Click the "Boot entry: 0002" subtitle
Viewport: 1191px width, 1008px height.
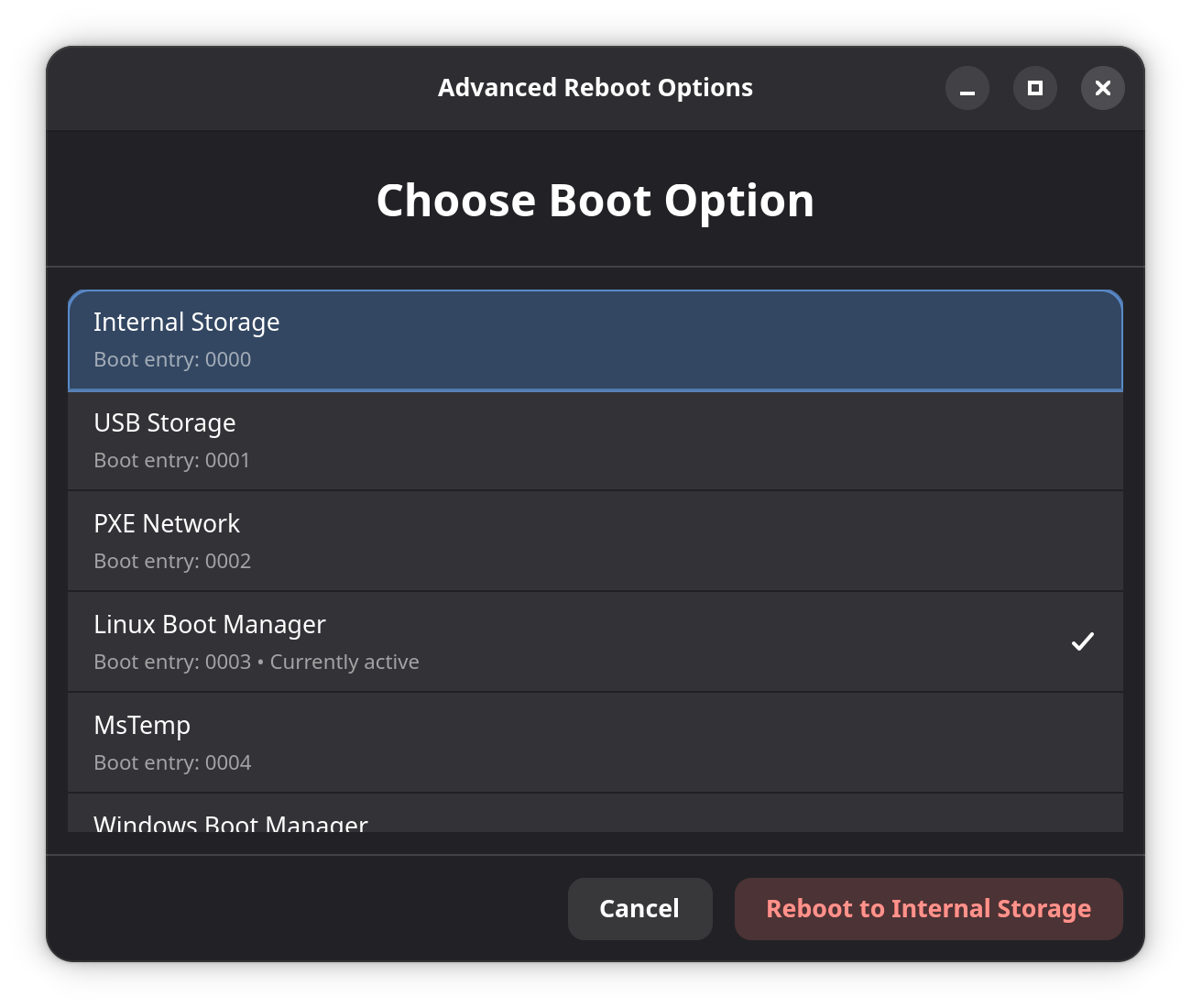pyautogui.click(x=172, y=562)
